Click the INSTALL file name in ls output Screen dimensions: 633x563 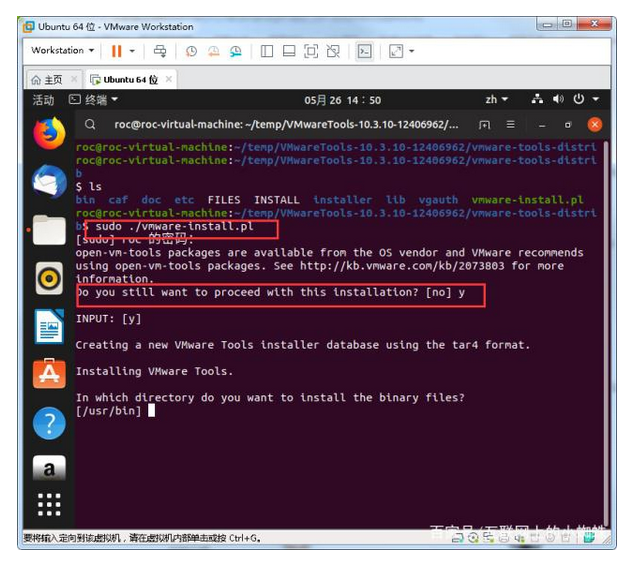point(277,200)
